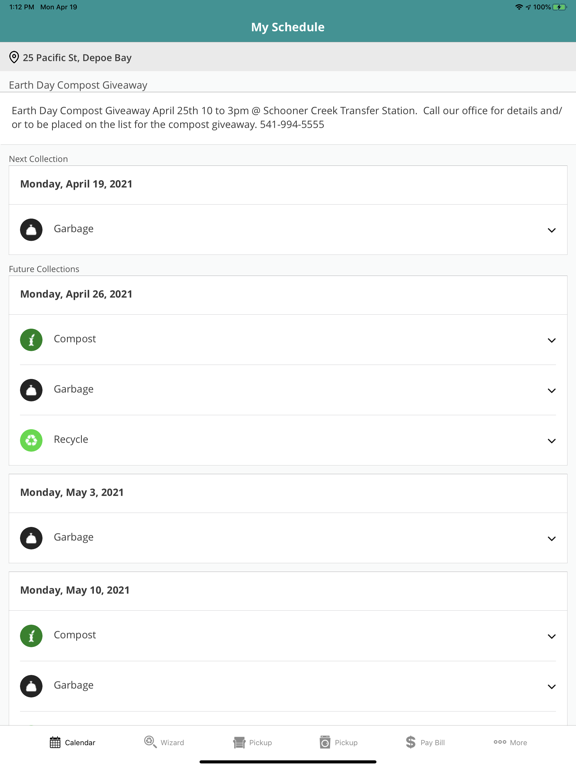Screen dimensions: 576x768
Task: Open Wizard search in bottom bar
Action: [164, 742]
